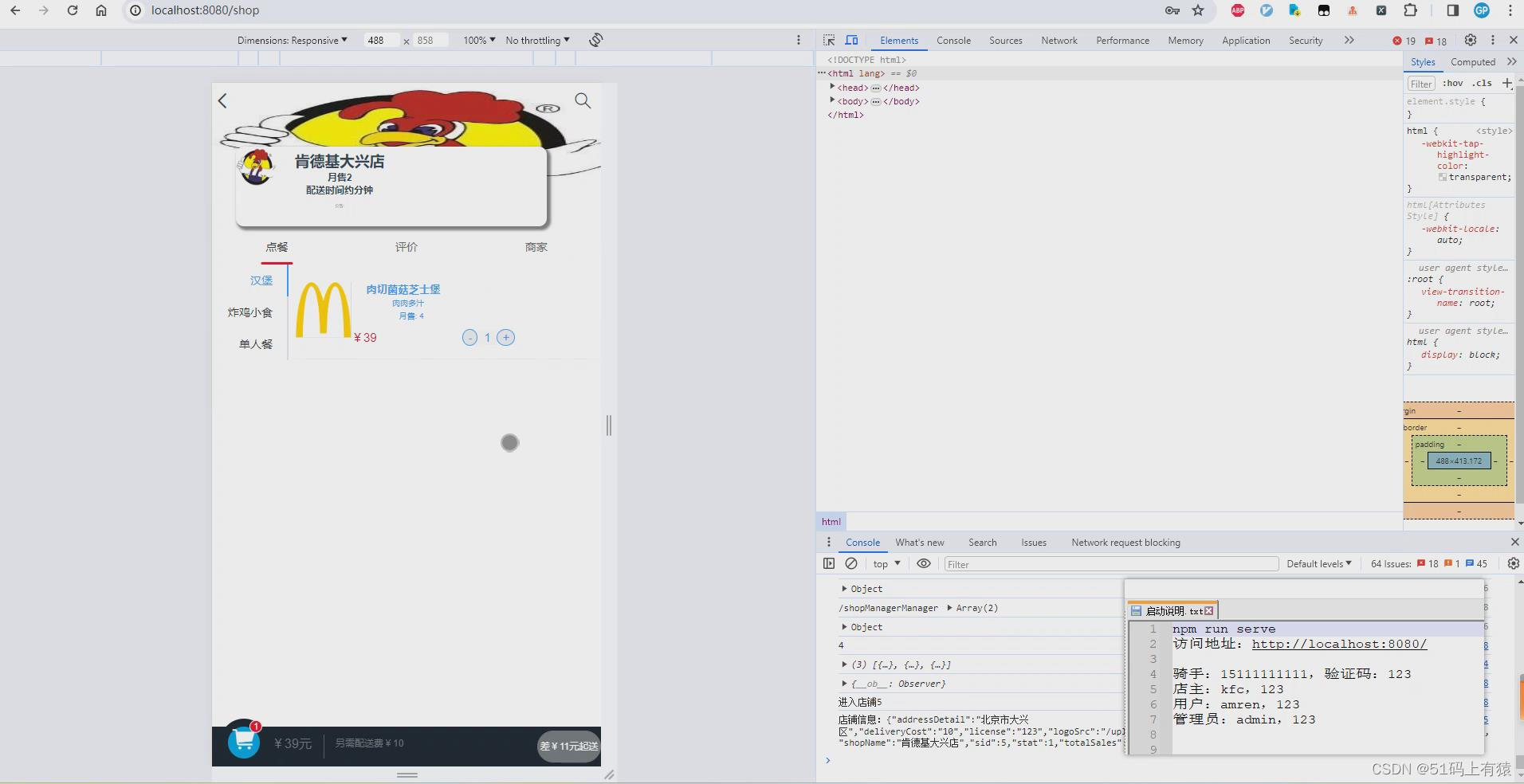Expand the head node in Elements tree
The image size is (1524, 784).
pyautogui.click(x=832, y=87)
